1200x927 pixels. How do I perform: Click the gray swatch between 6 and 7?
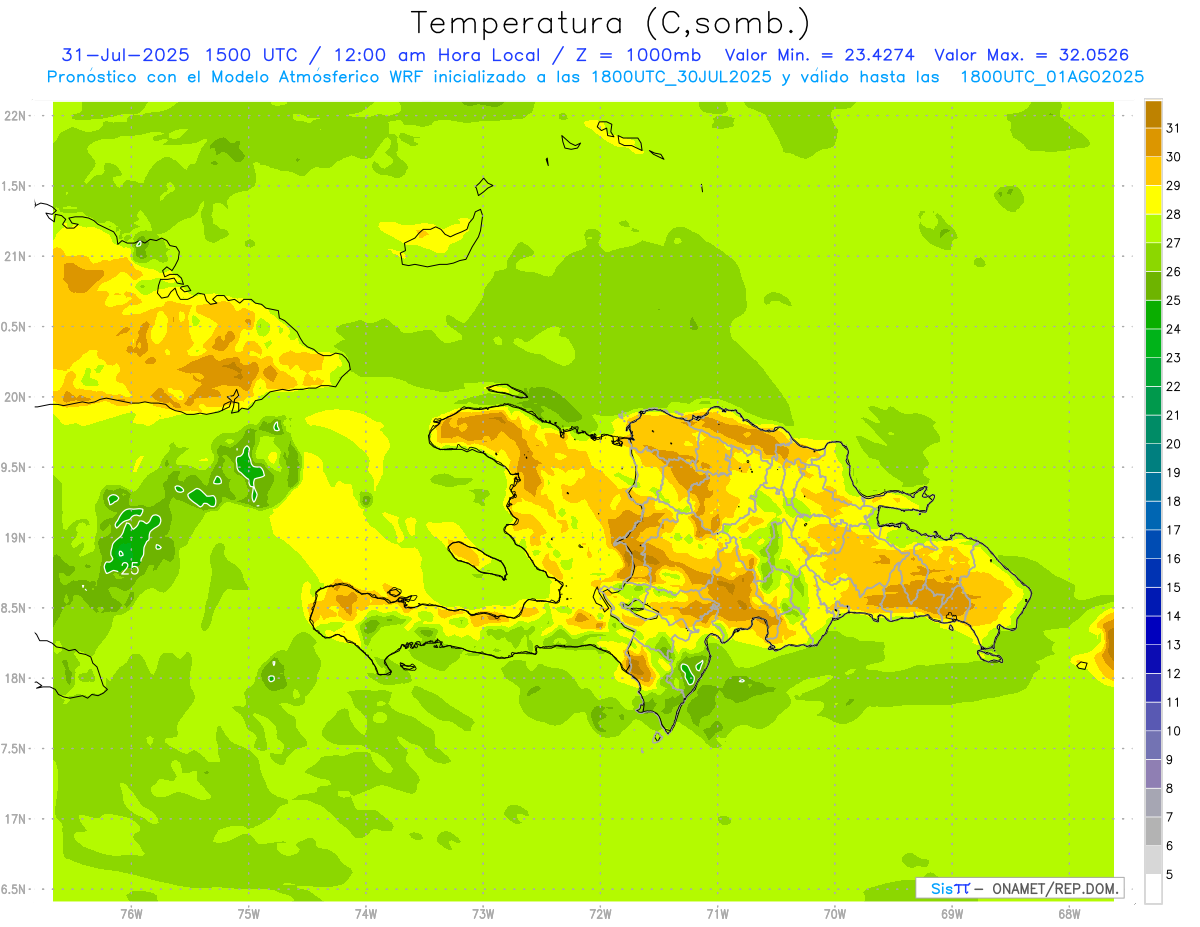1154,831
